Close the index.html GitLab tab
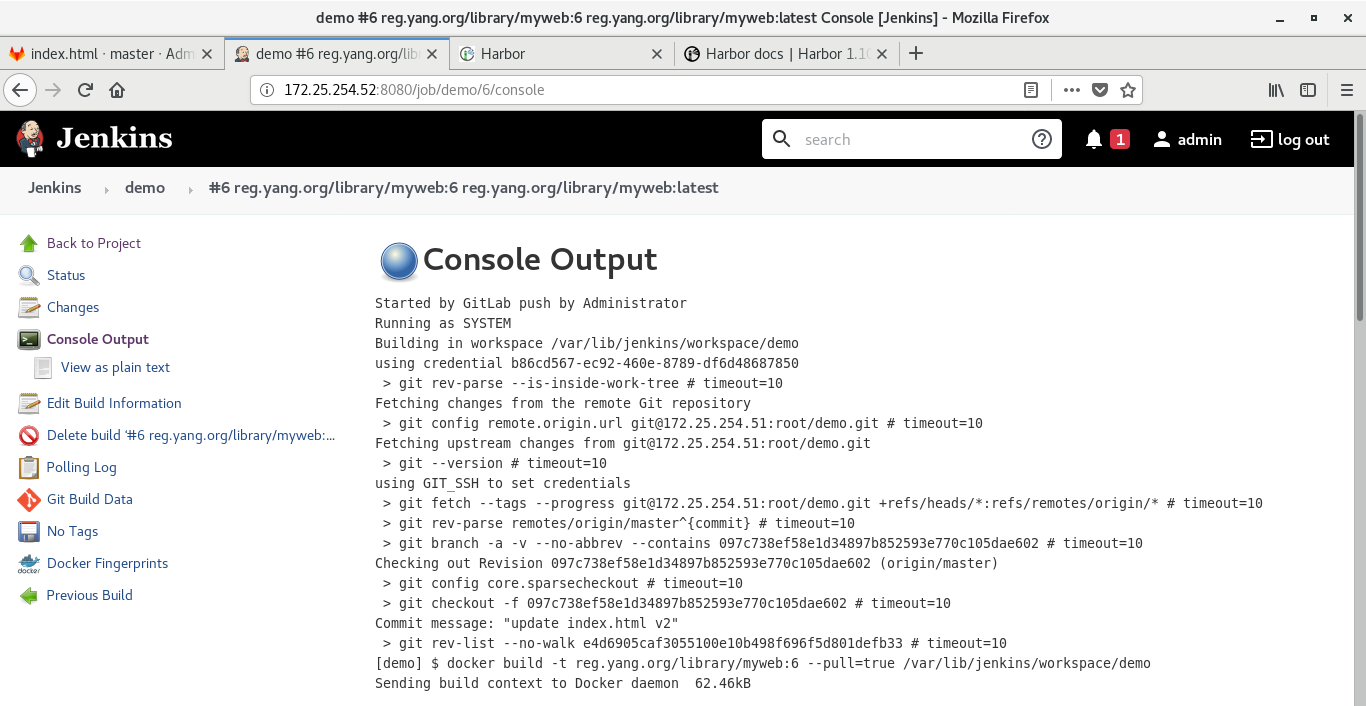1366x706 pixels. pos(207,54)
